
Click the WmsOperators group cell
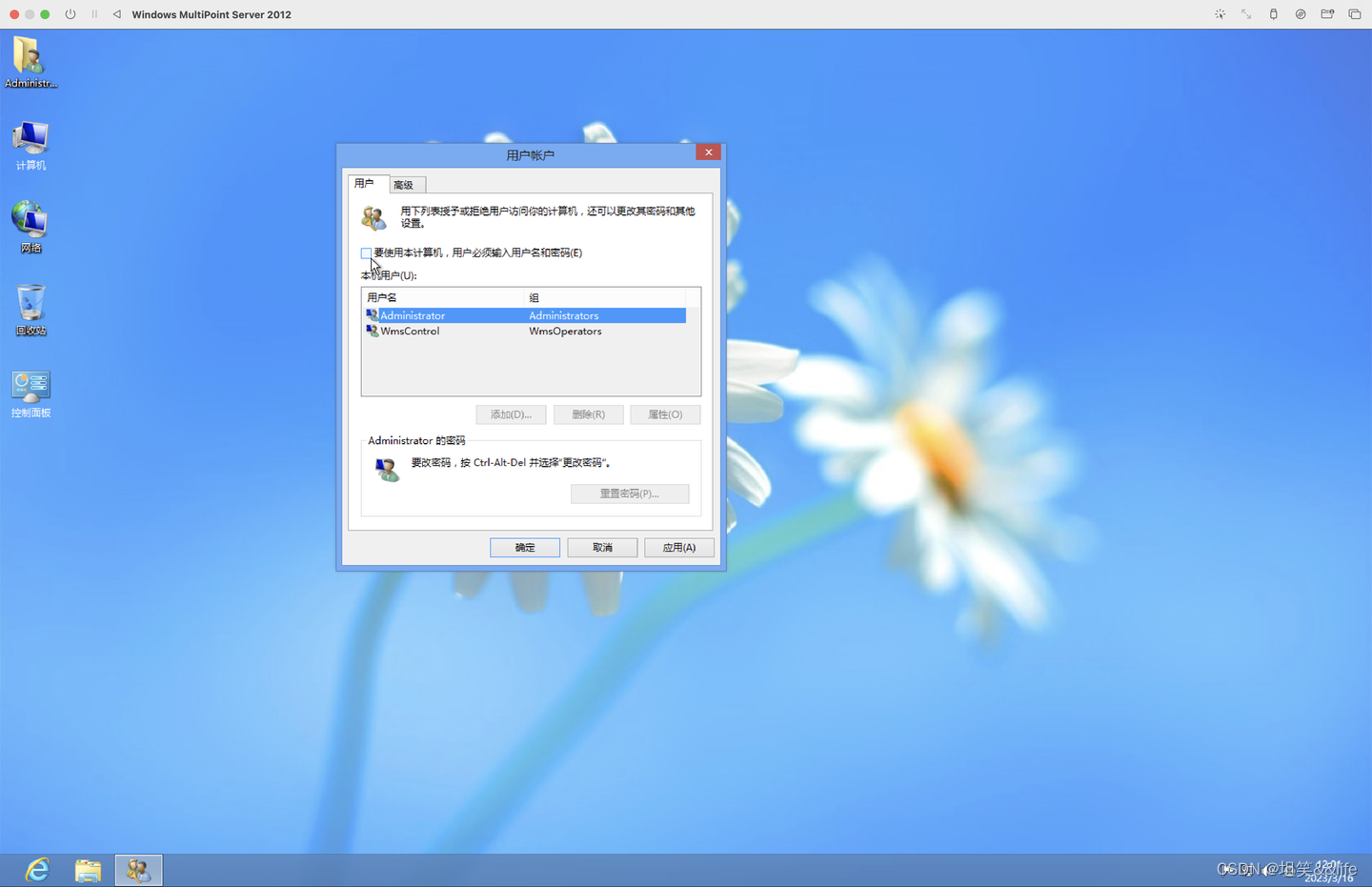coord(565,331)
